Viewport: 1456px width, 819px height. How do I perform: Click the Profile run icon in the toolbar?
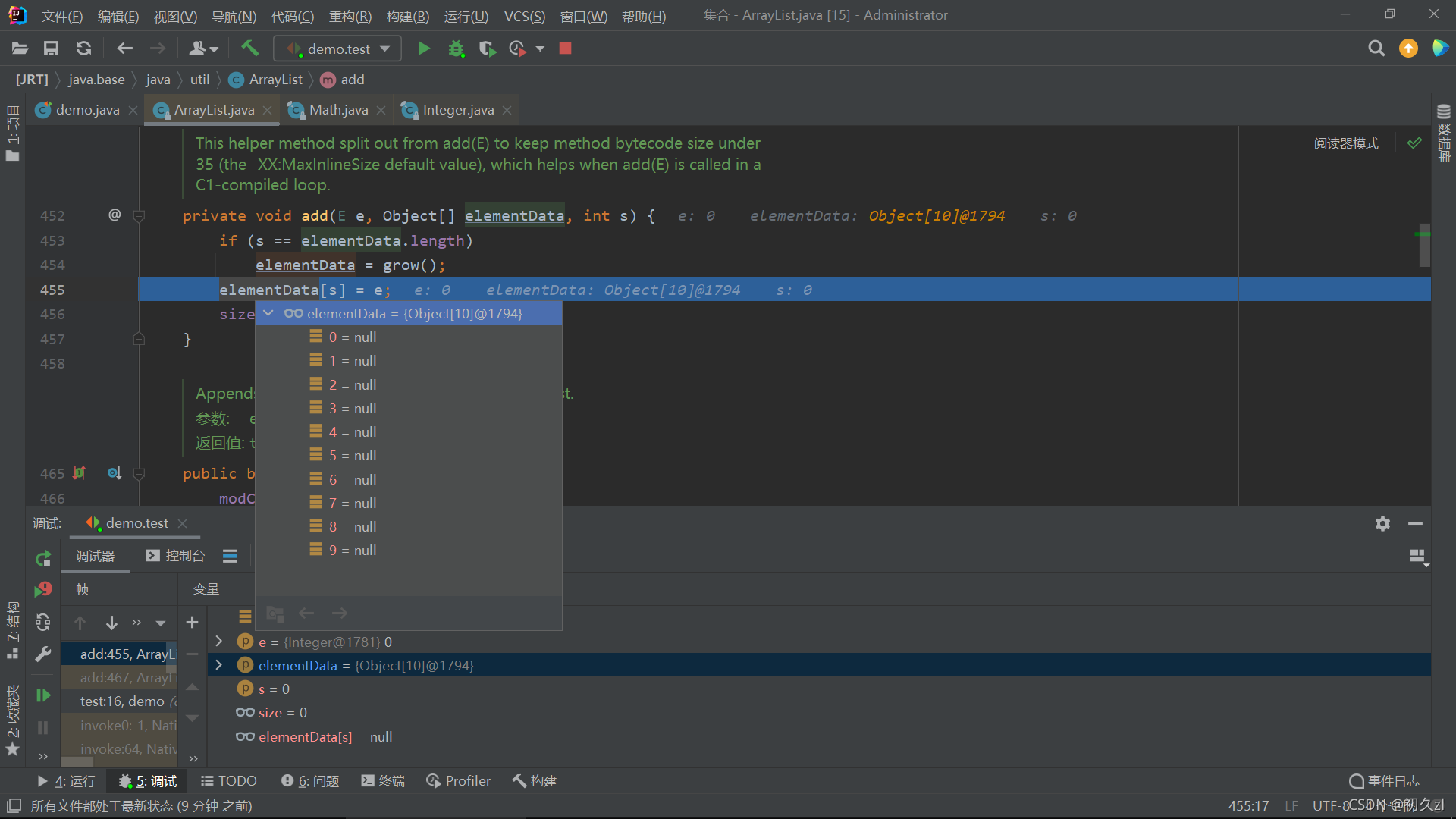(x=518, y=49)
